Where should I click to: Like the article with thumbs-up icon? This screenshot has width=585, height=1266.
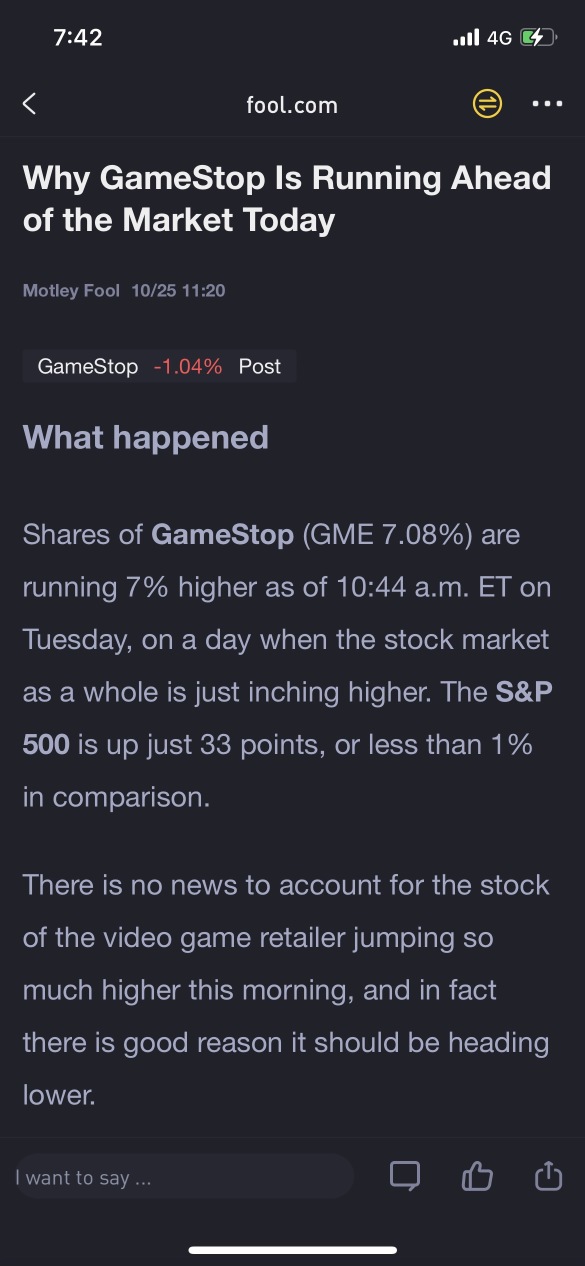tap(477, 1176)
